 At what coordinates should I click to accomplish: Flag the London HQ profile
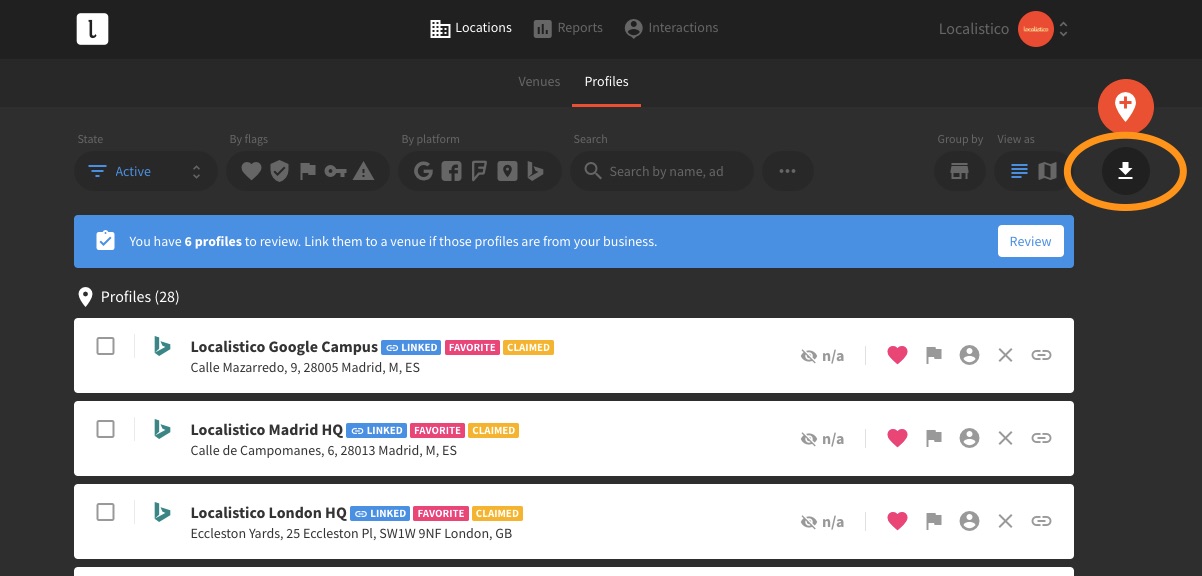pyautogui.click(x=933, y=521)
